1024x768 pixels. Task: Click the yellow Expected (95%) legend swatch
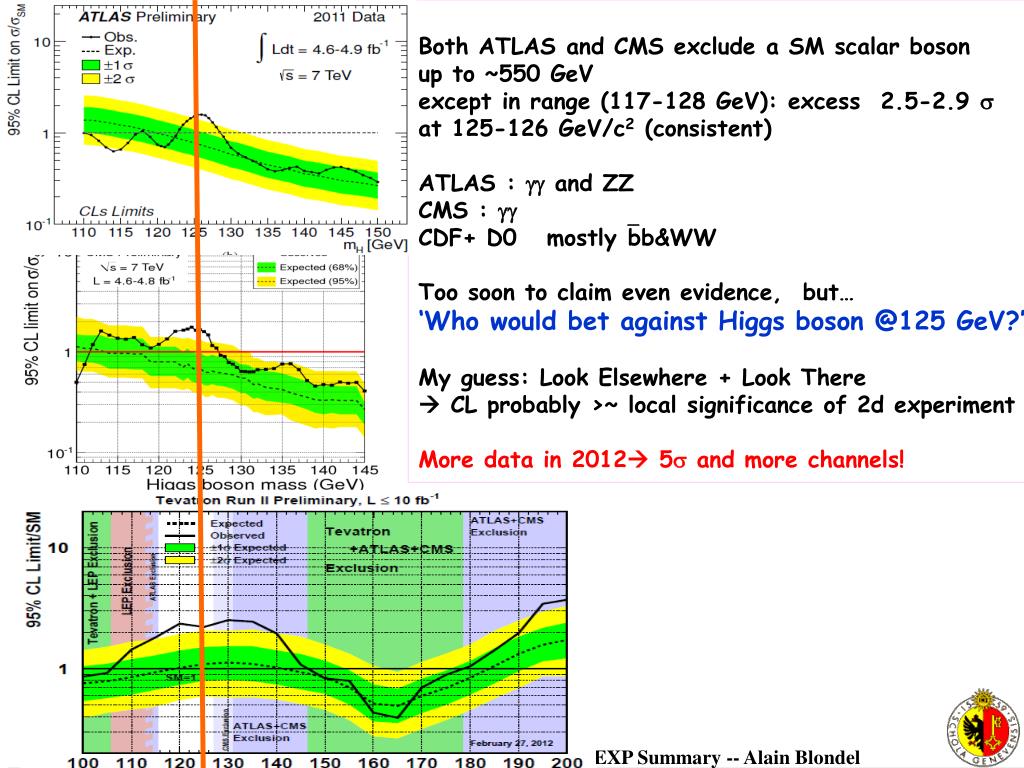point(265,281)
